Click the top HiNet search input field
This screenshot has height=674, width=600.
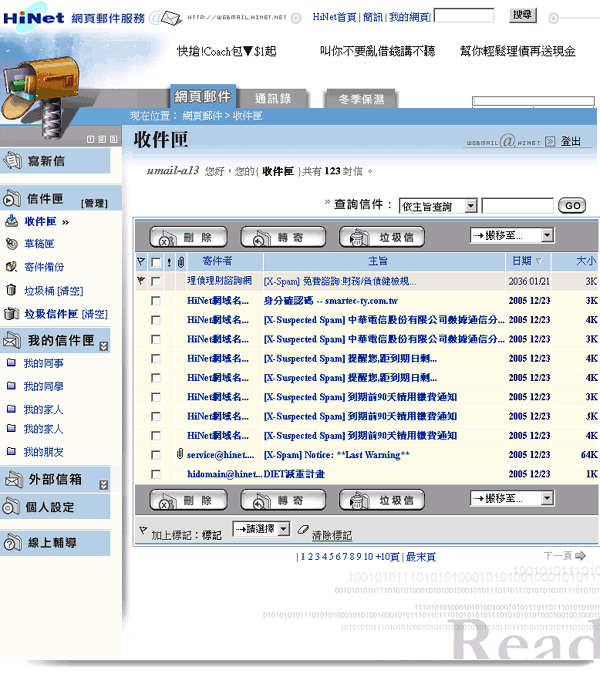click(464, 15)
